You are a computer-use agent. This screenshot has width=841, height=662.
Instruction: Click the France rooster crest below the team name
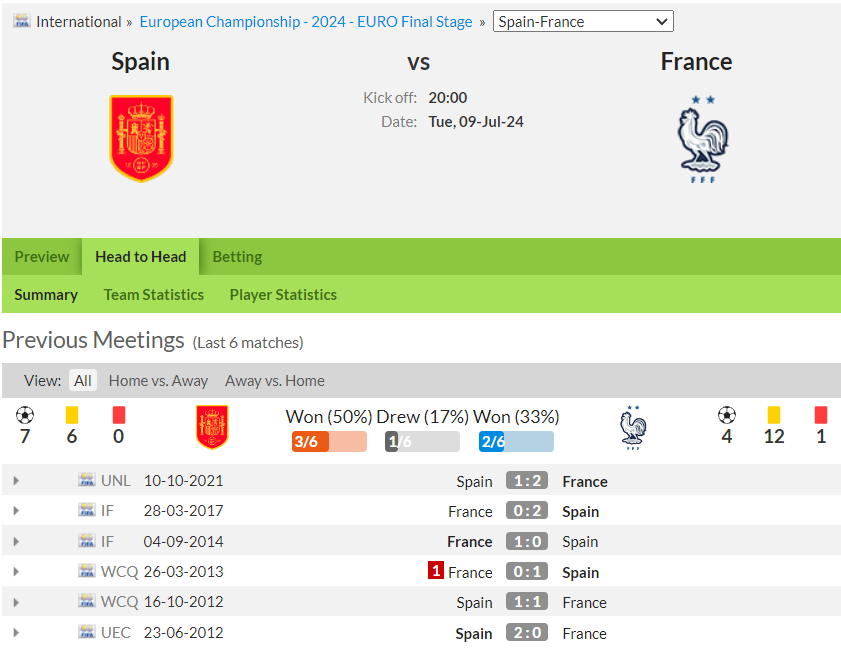[x=702, y=139]
